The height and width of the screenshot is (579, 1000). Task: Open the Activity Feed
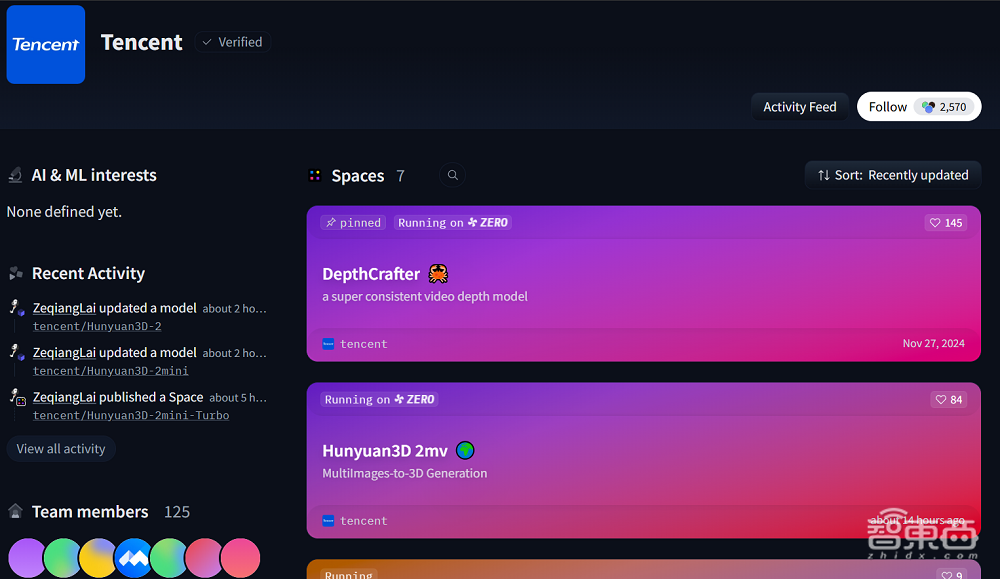pyautogui.click(x=799, y=107)
